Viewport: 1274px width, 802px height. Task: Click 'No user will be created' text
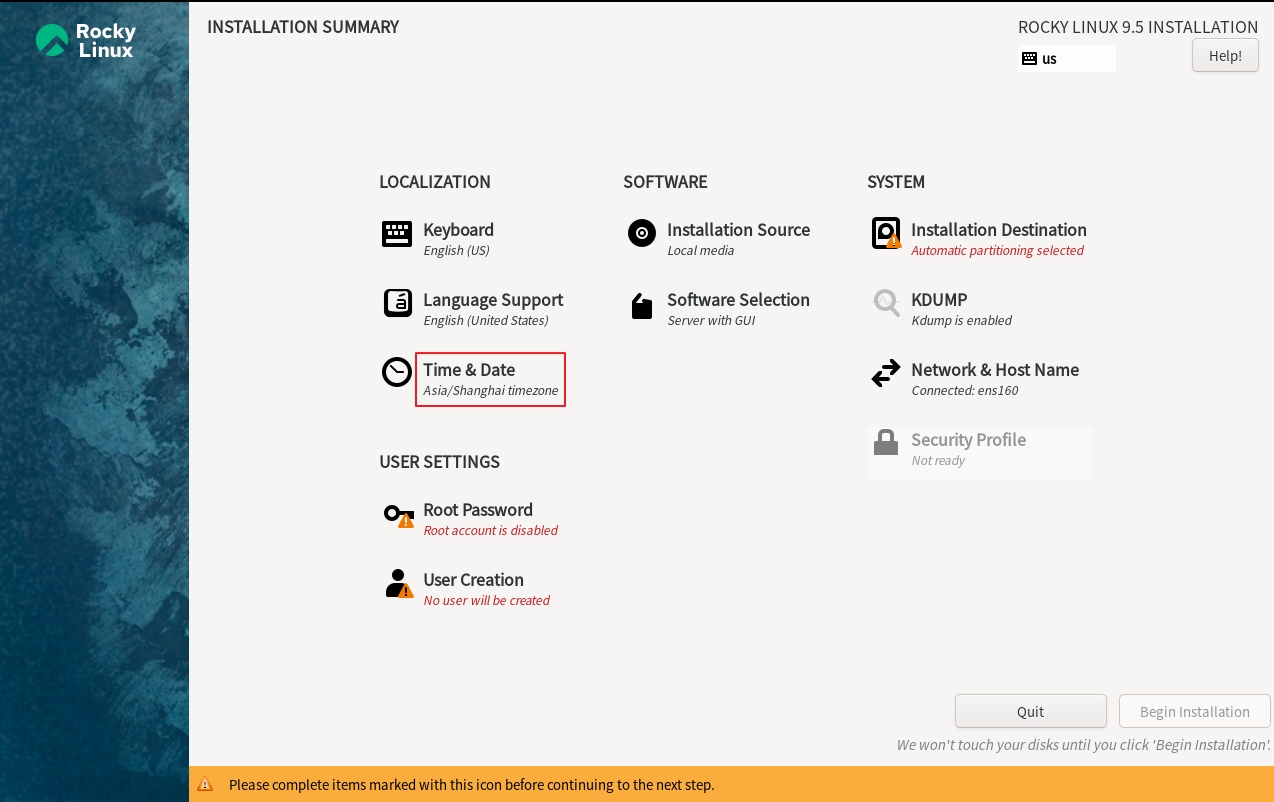pyautogui.click(x=486, y=601)
